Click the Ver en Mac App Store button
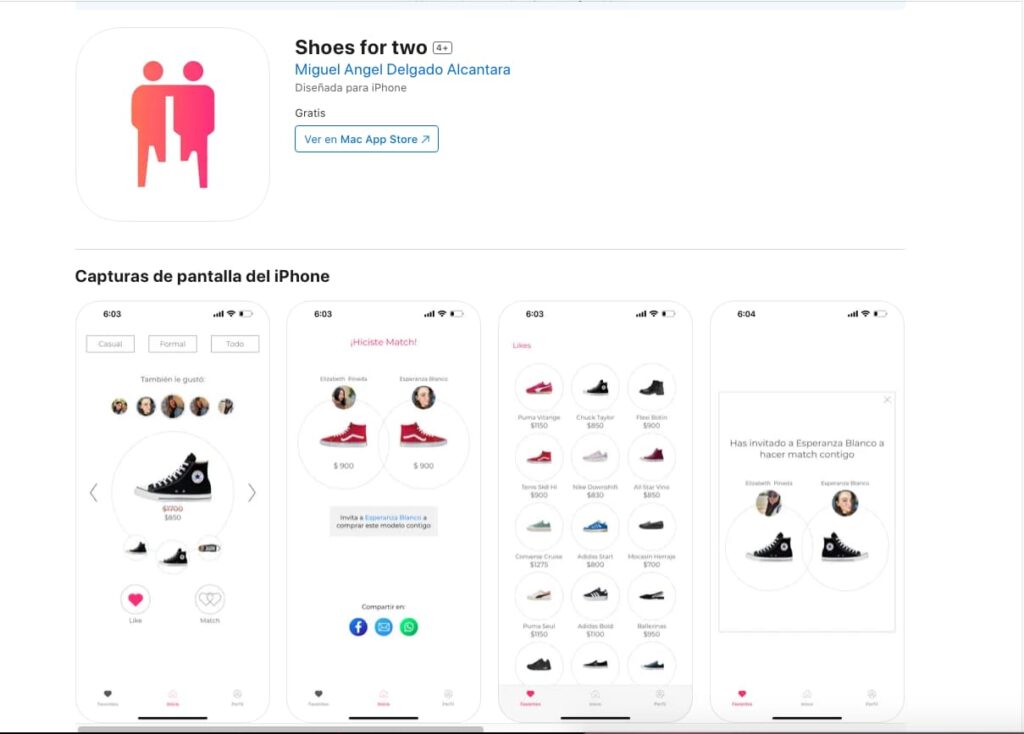Image resolution: width=1024 pixels, height=734 pixels. click(x=366, y=139)
